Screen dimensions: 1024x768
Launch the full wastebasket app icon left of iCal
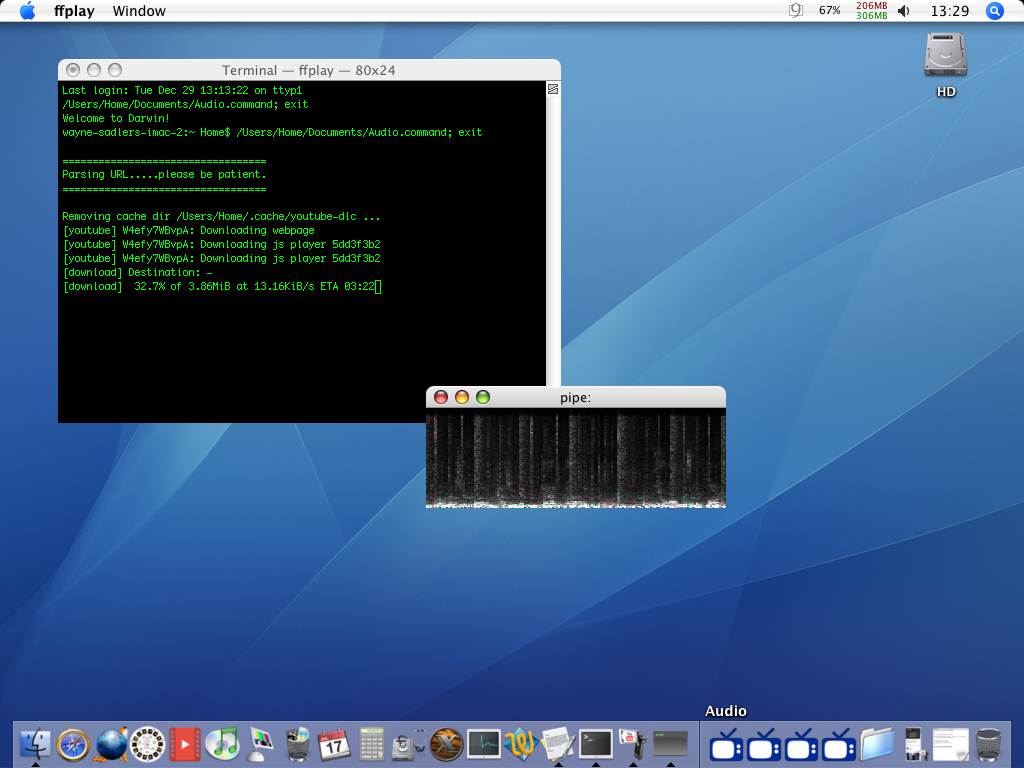(x=297, y=744)
